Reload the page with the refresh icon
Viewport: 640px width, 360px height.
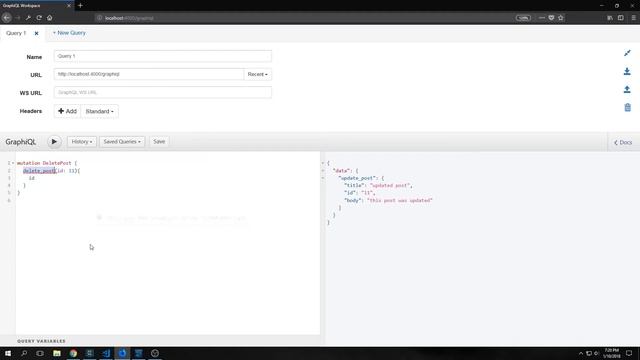point(39,18)
